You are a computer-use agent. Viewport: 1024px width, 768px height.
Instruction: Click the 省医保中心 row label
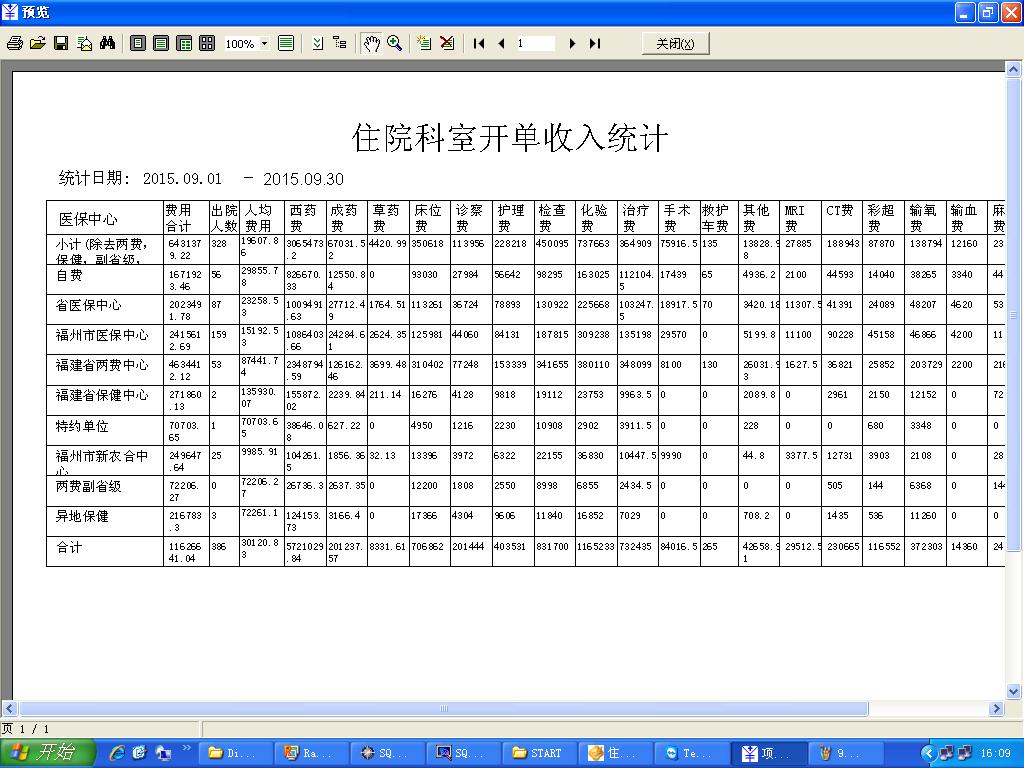pyautogui.click(x=88, y=305)
